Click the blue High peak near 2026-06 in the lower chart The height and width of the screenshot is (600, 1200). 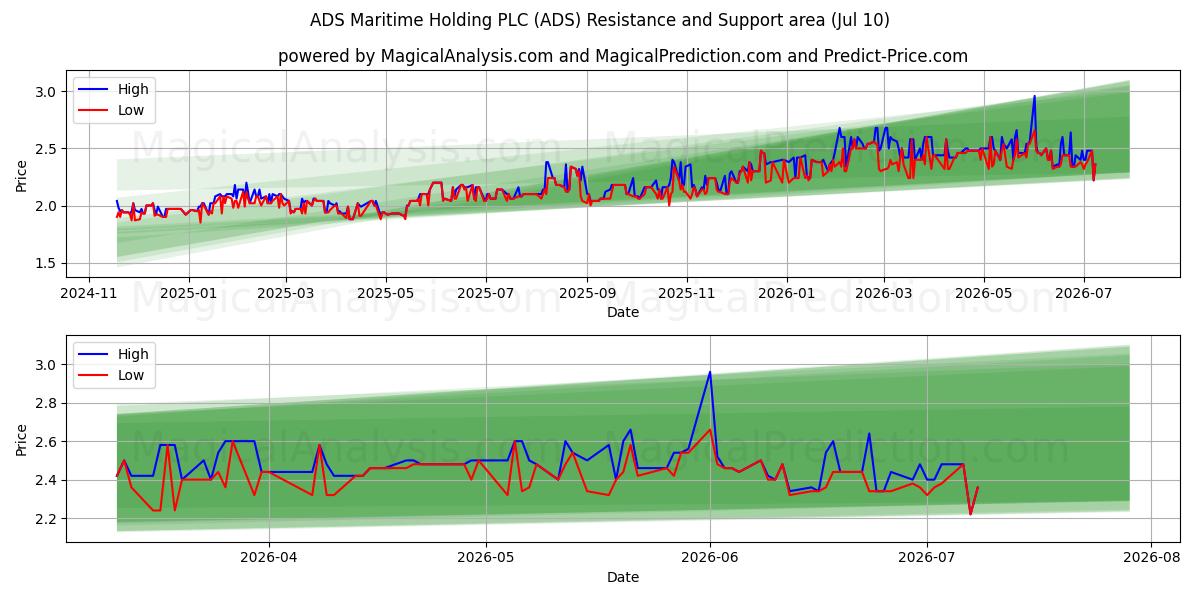point(710,372)
